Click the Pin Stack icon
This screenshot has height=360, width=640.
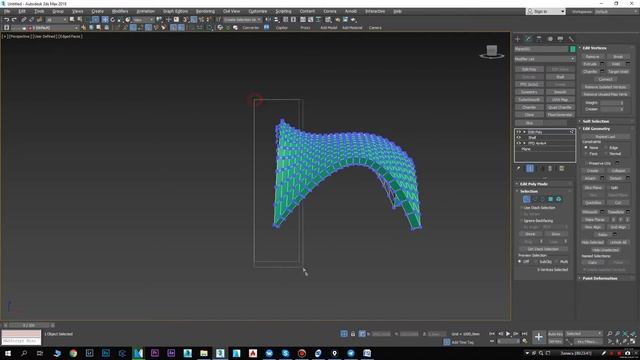tap(518, 168)
